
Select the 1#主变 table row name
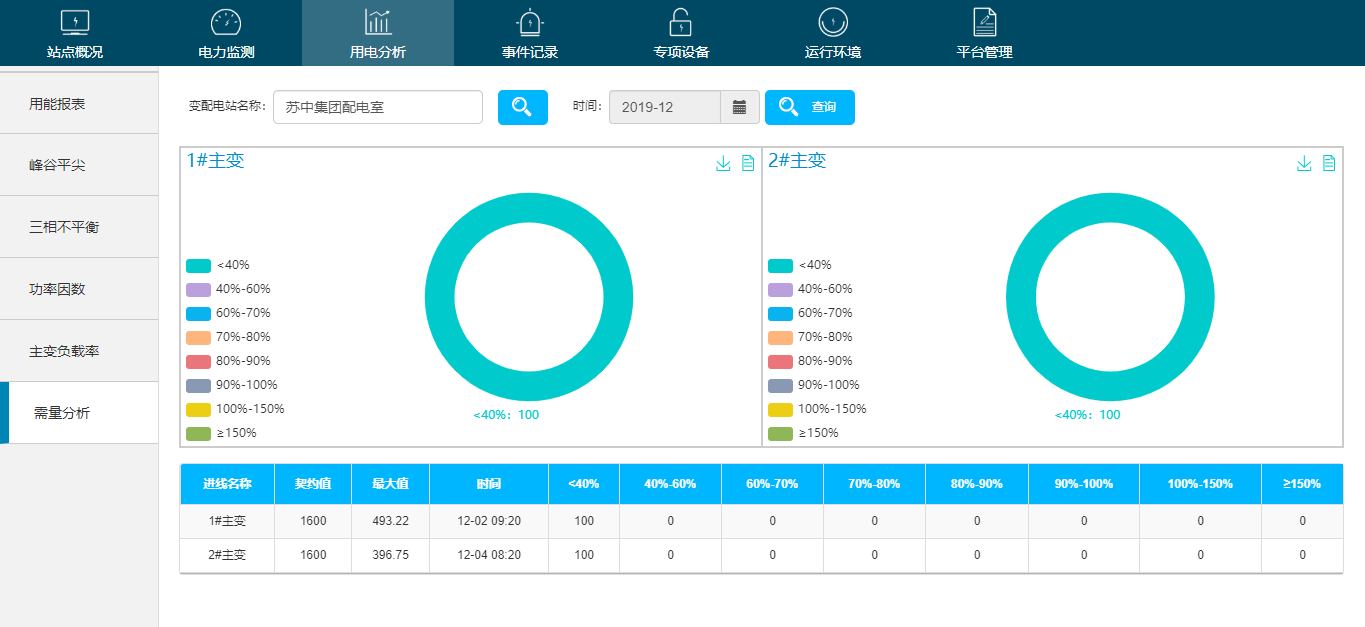pyautogui.click(x=227, y=522)
